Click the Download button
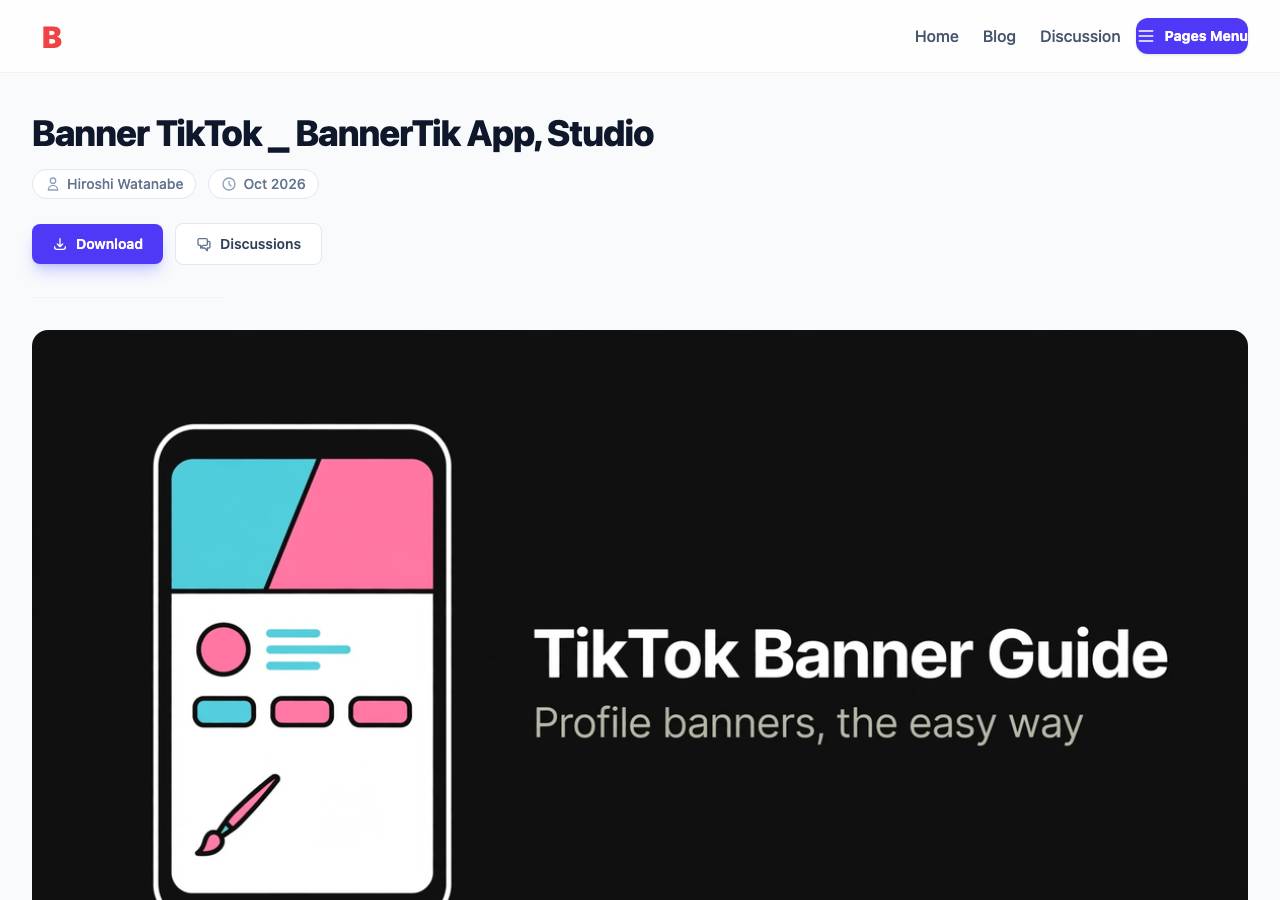This screenshot has height=900, width=1280. click(97, 244)
